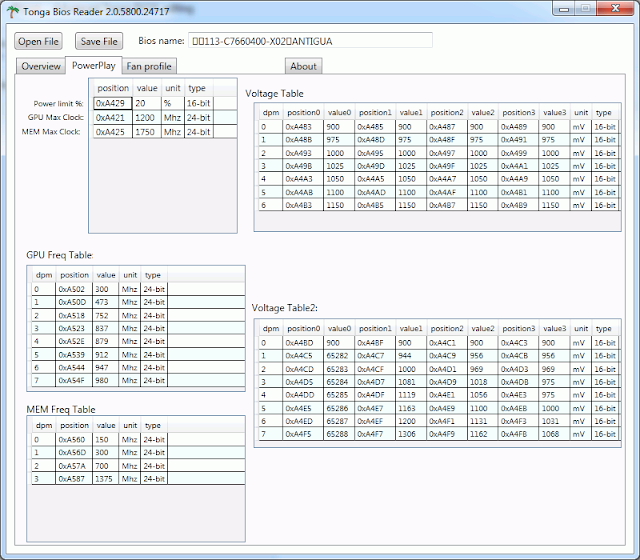This screenshot has height=560, width=640.
Task: Select Voltage Table2 value 944 cell
Action: click(411, 356)
